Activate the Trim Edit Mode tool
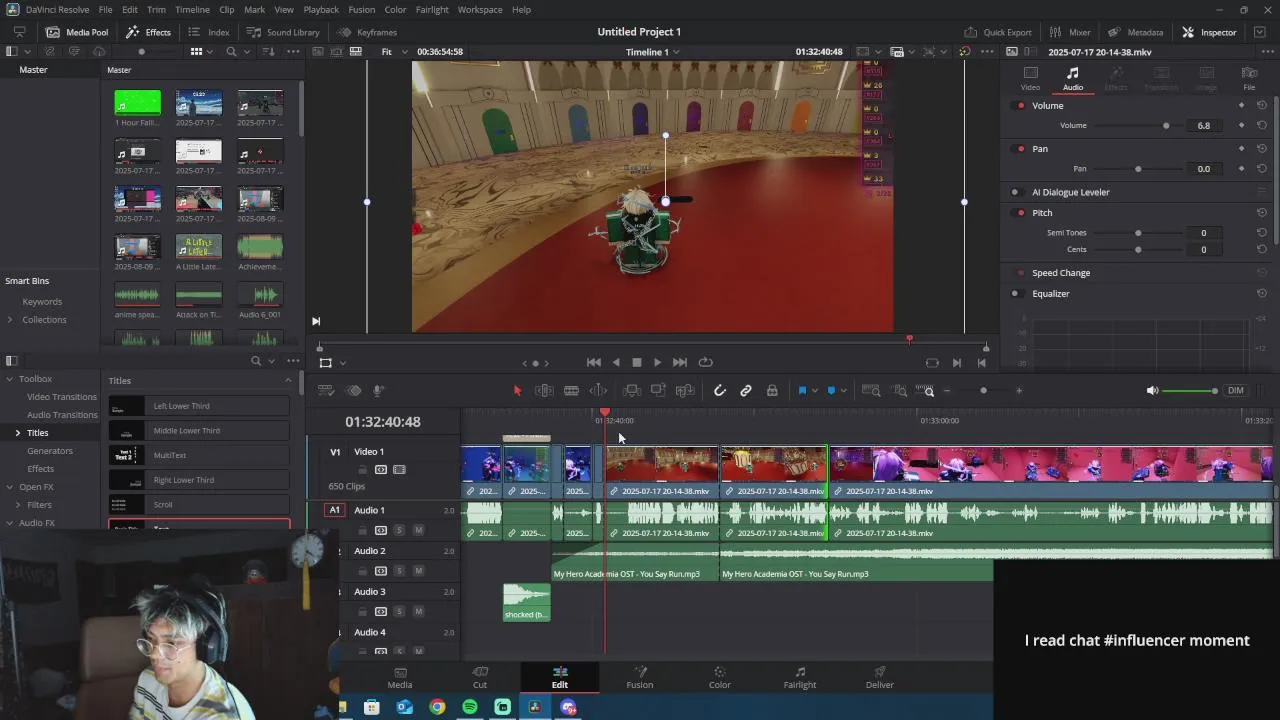 point(544,391)
